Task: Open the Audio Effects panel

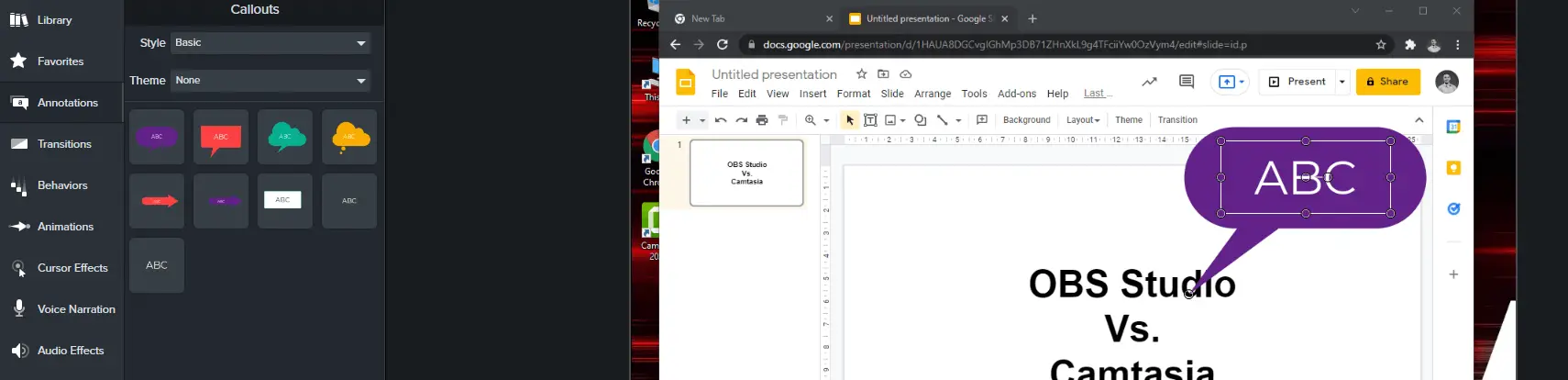Action: click(57, 351)
